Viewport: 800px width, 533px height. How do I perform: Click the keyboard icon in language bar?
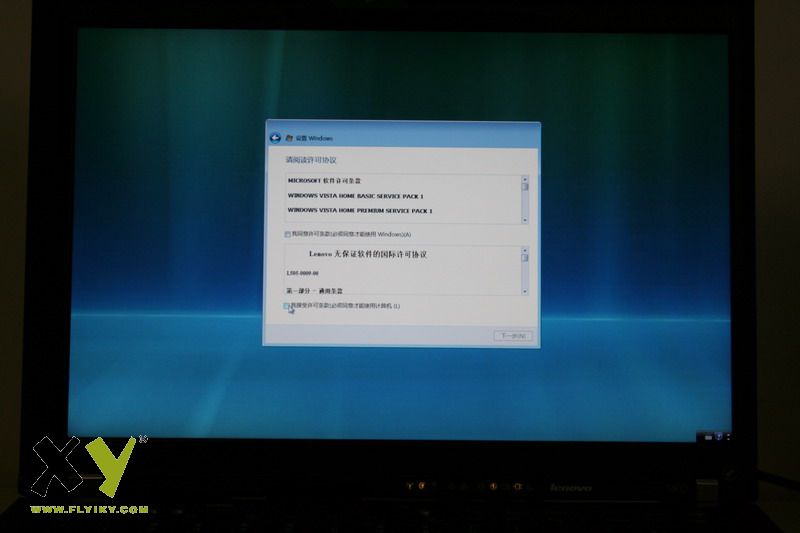(x=708, y=437)
